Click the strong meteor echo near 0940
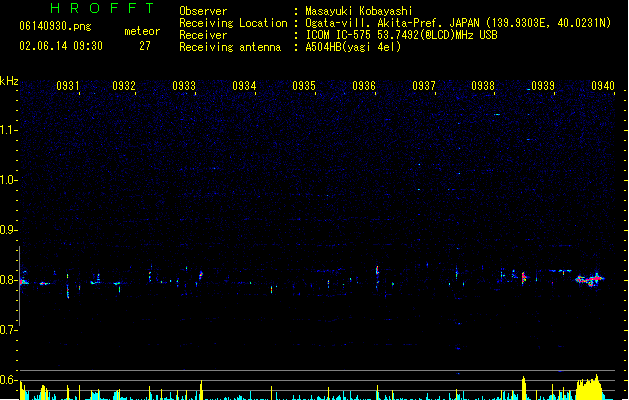 pyautogui.click(x=590, y=279)
